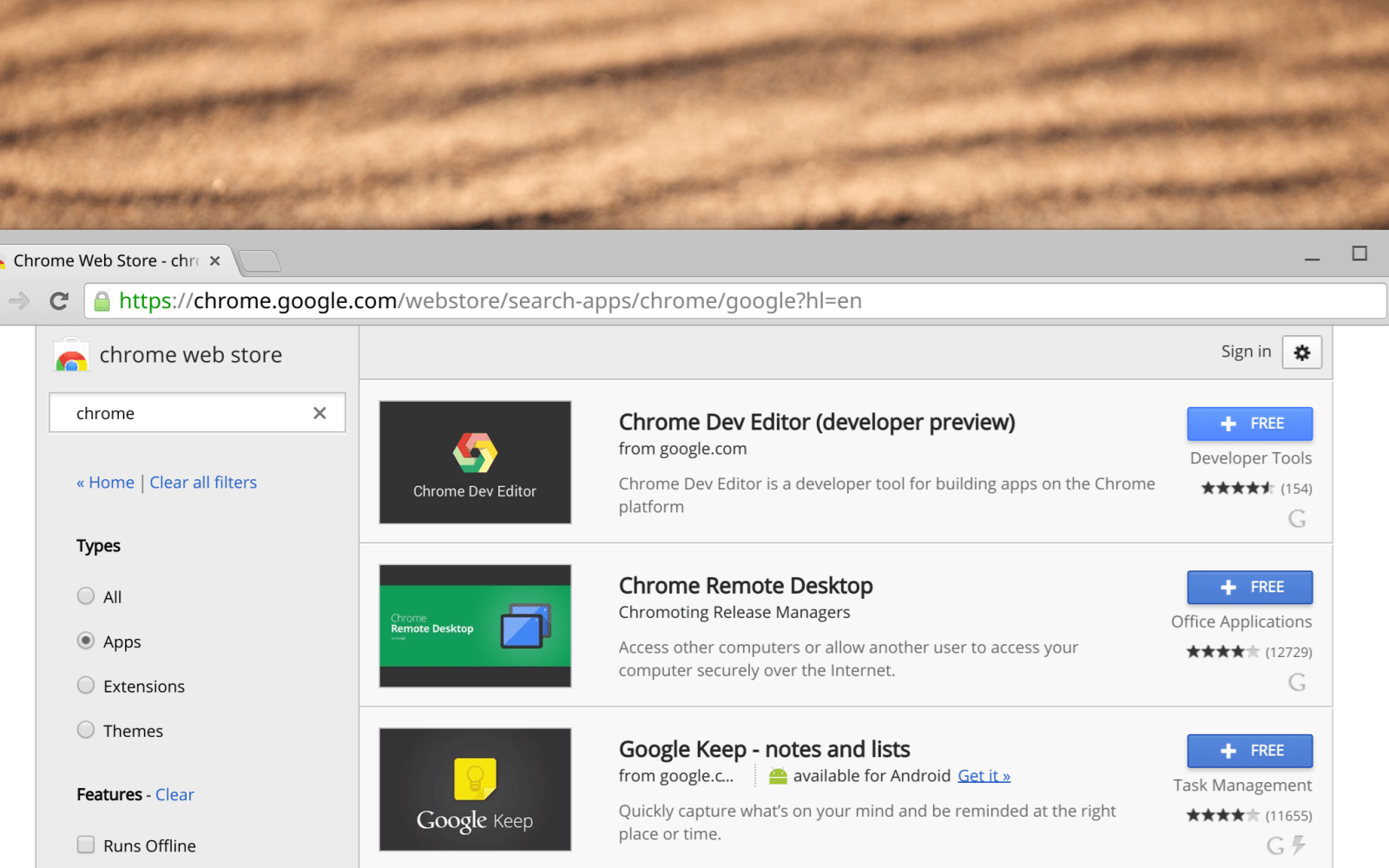Click the (11655) review count
Image resolution: width=1389 pixels, height=868 pixels.
click(x=1288, y=816)
